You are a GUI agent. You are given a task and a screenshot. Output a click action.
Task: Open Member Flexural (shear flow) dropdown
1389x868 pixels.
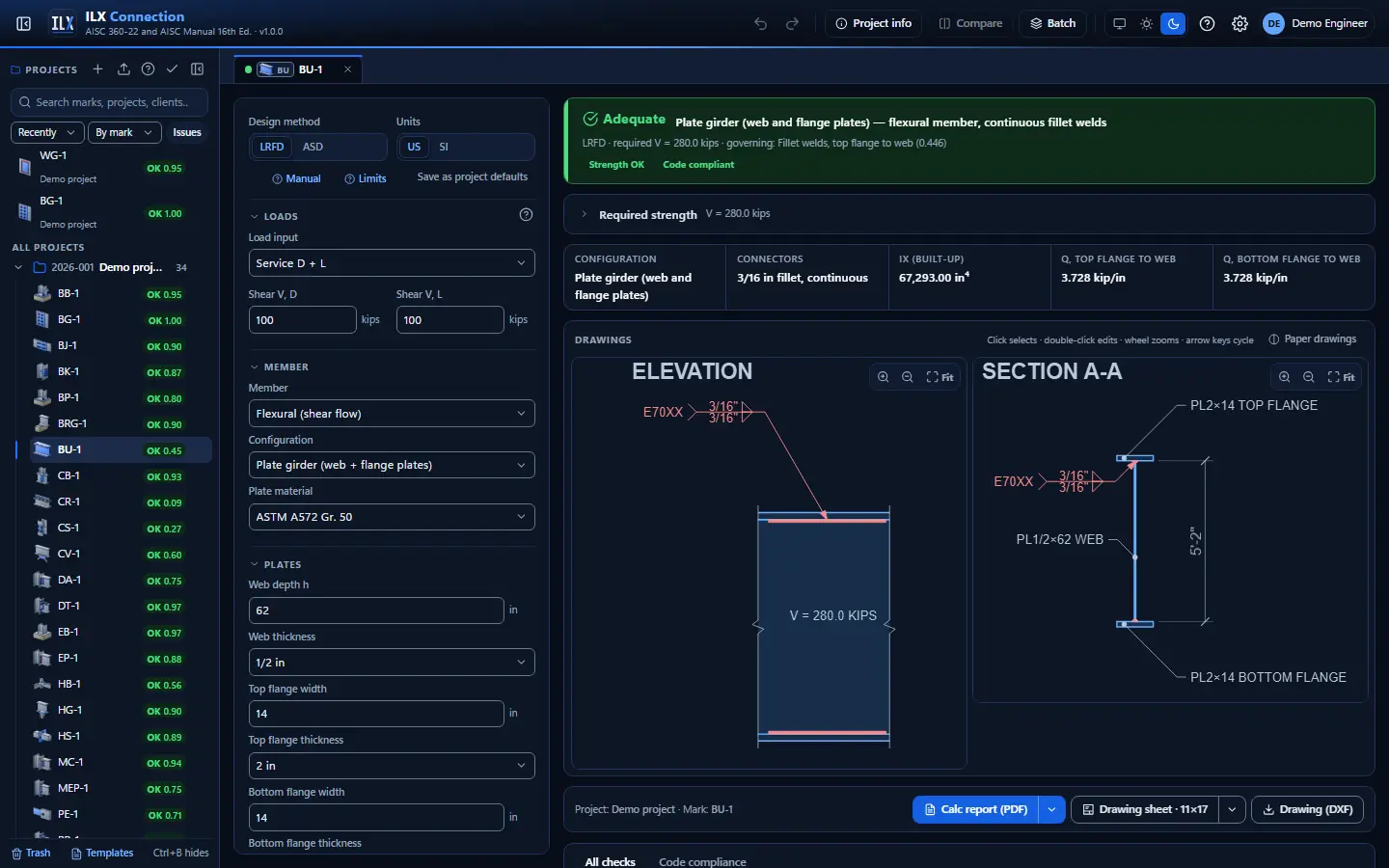coord(392,414)
